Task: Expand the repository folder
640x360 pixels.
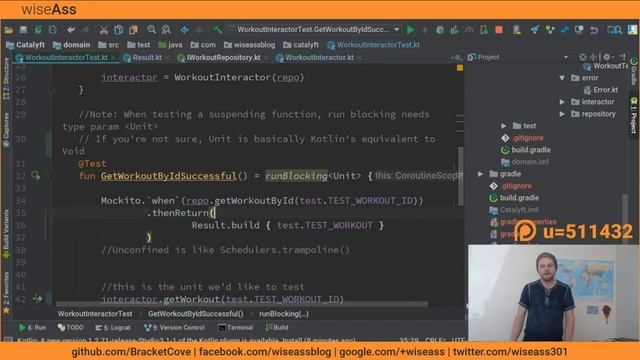Action: 562,114
